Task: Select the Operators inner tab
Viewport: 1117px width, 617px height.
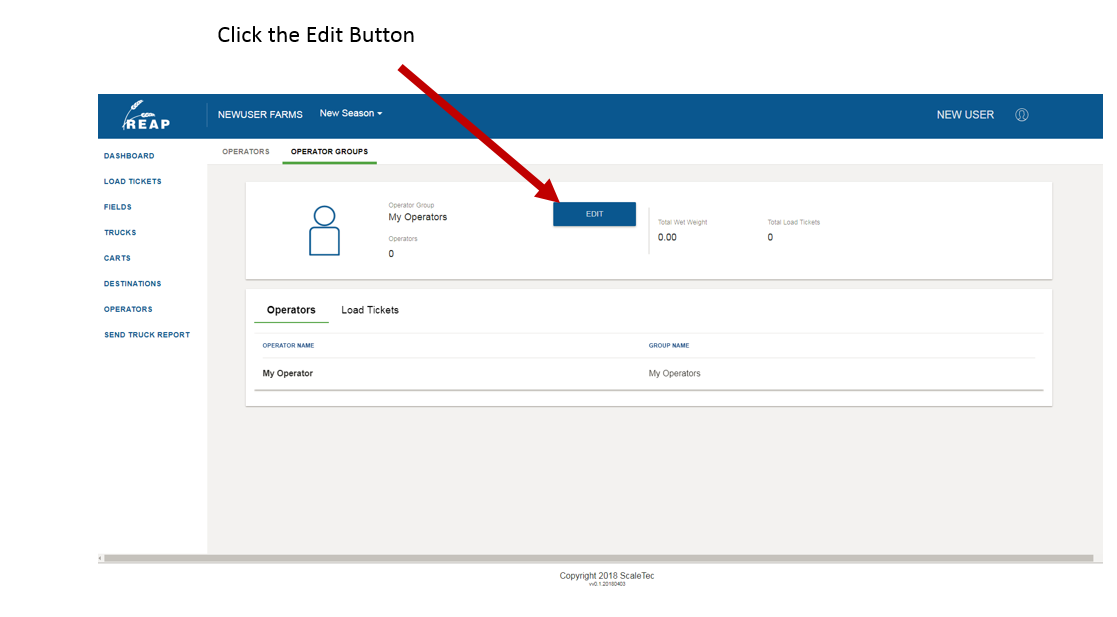Action: click(x=291, y=310)
